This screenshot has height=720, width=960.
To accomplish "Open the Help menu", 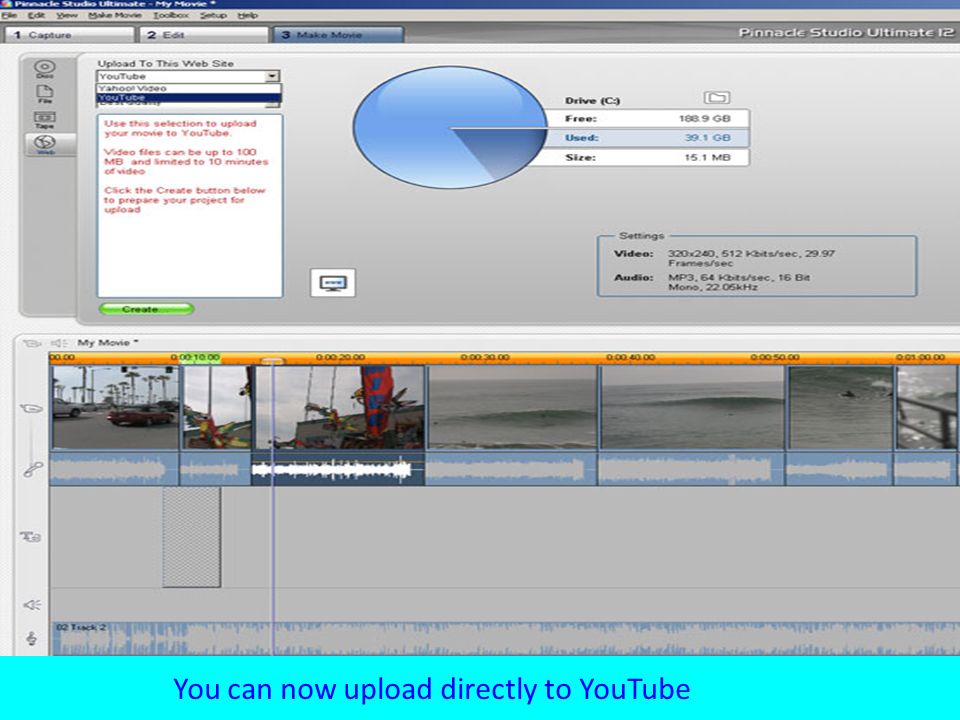I will tap(247, 15).
